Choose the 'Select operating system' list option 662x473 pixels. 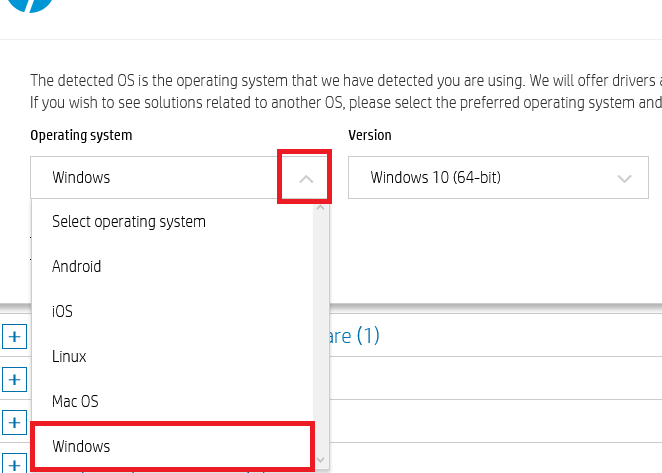(129, 221)
